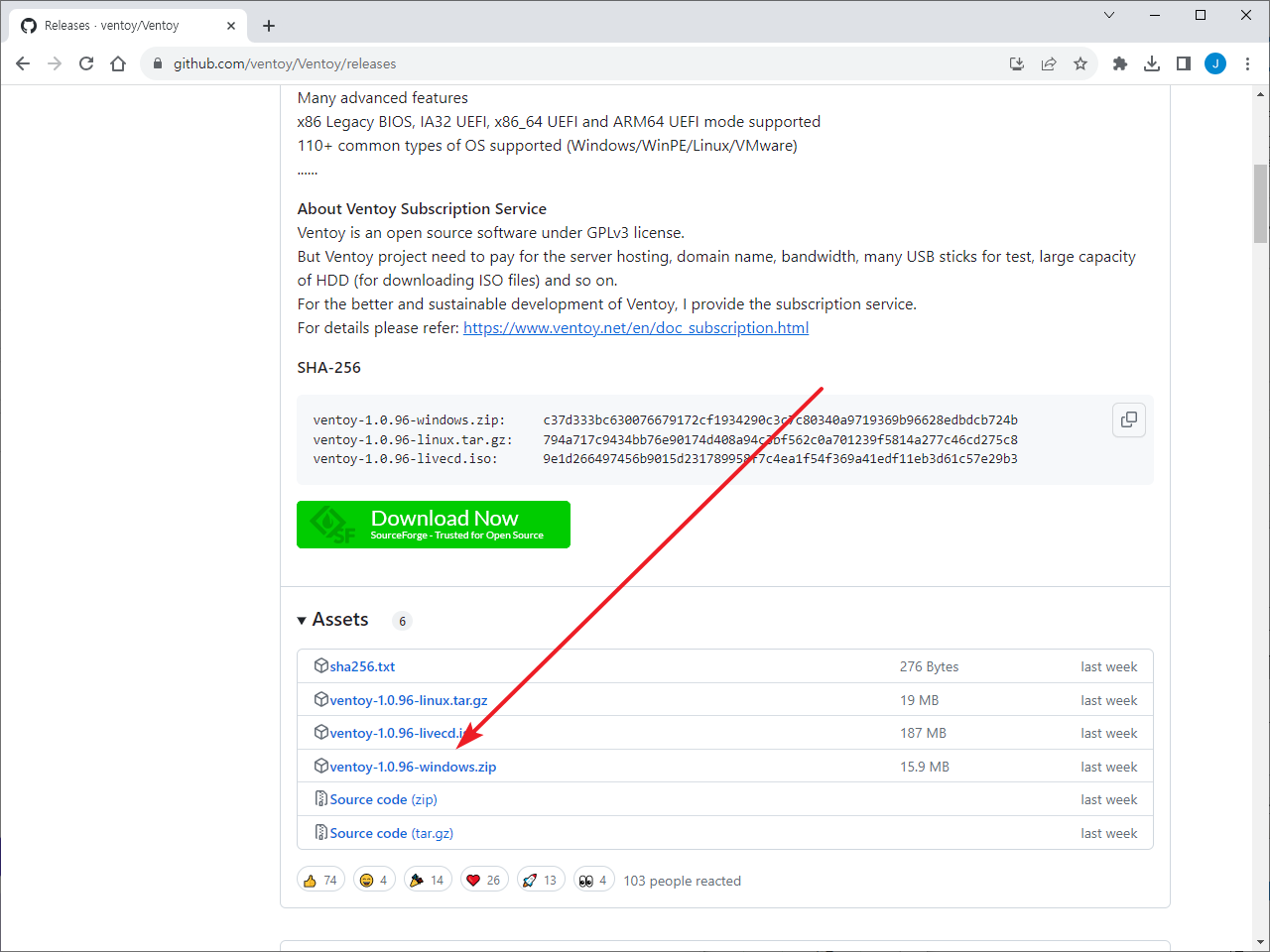Click the Assets count badge 6
Screen dimensions: 1270x952
coord(402,621)
